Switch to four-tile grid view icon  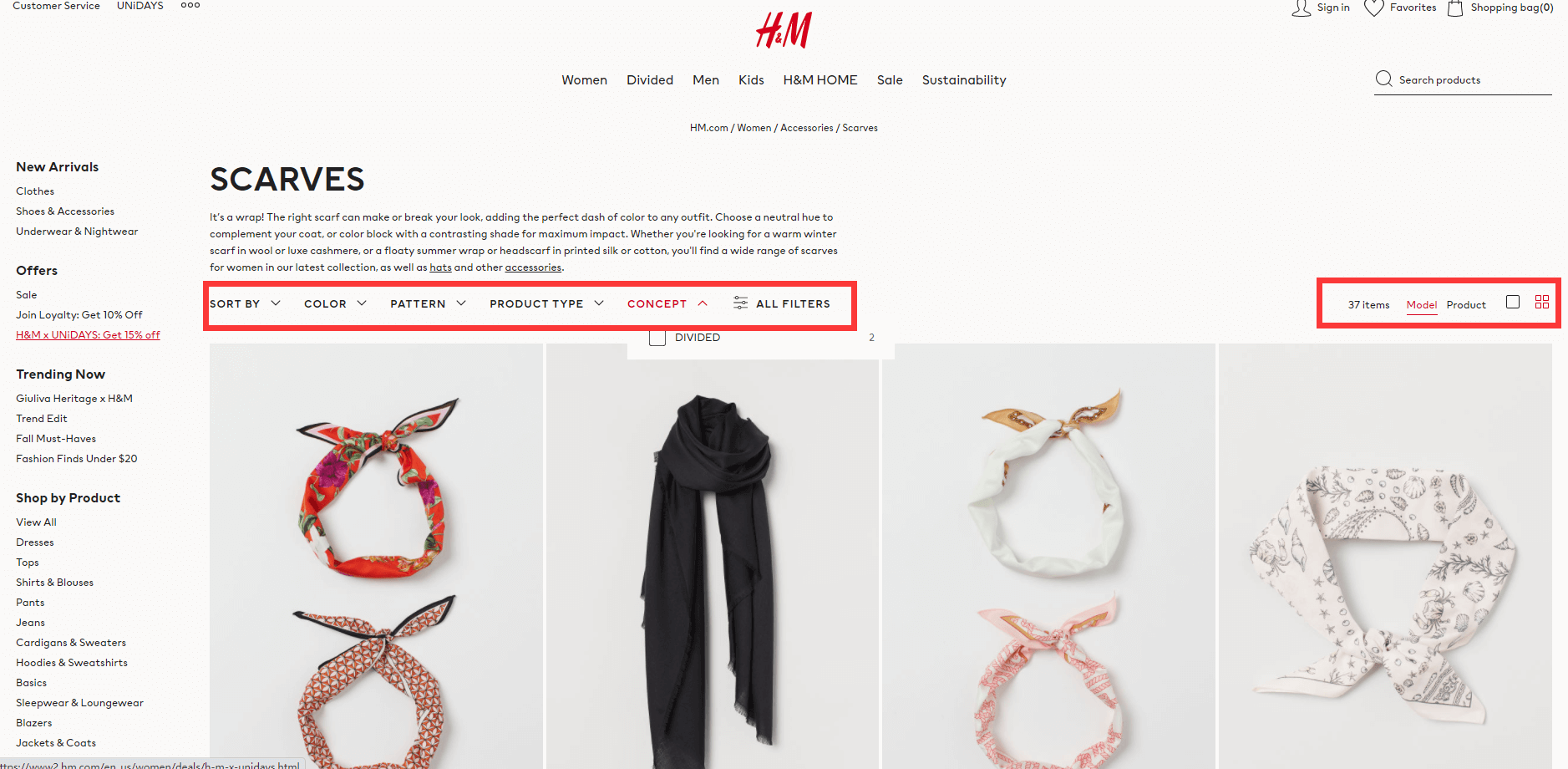1542,302
